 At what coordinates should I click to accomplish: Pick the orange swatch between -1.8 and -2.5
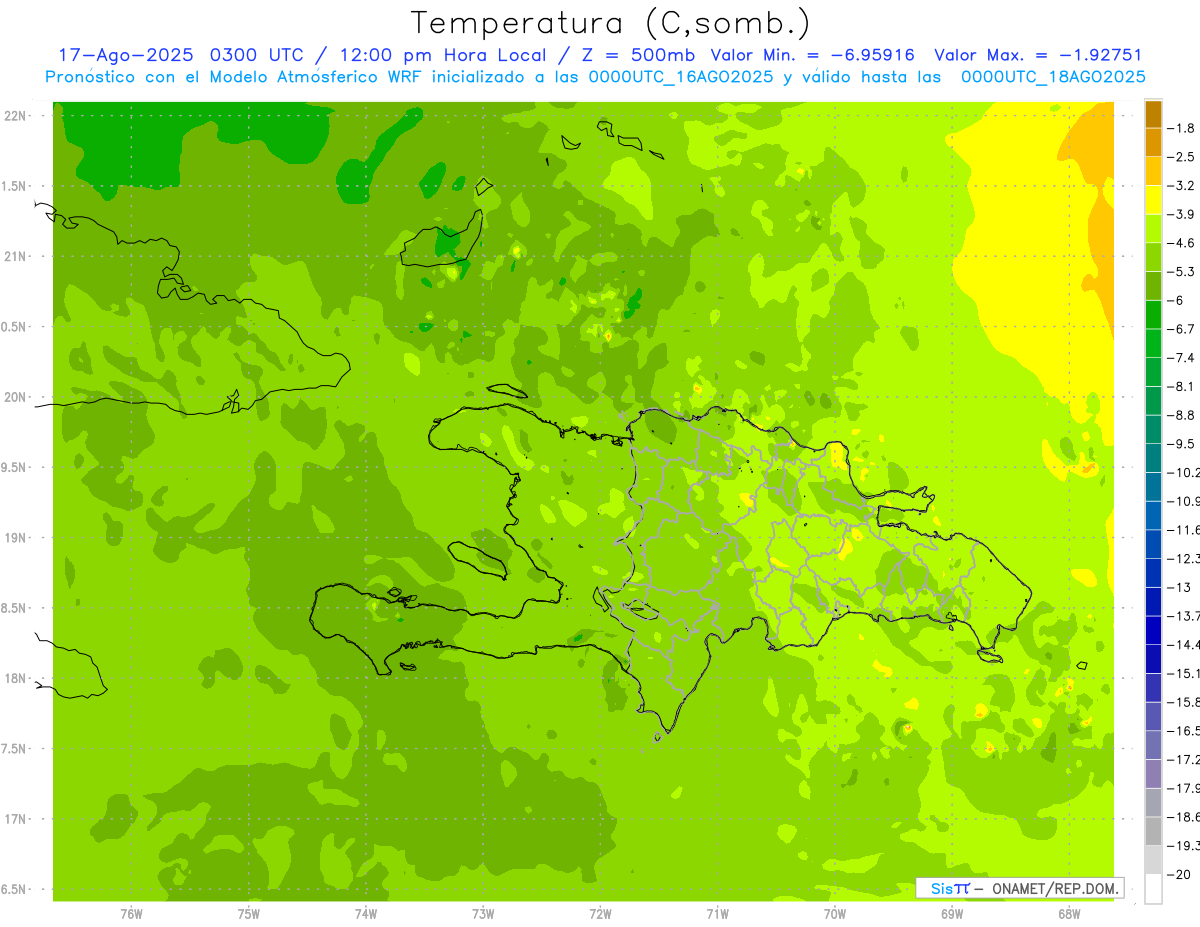(x=1153, y=142)
